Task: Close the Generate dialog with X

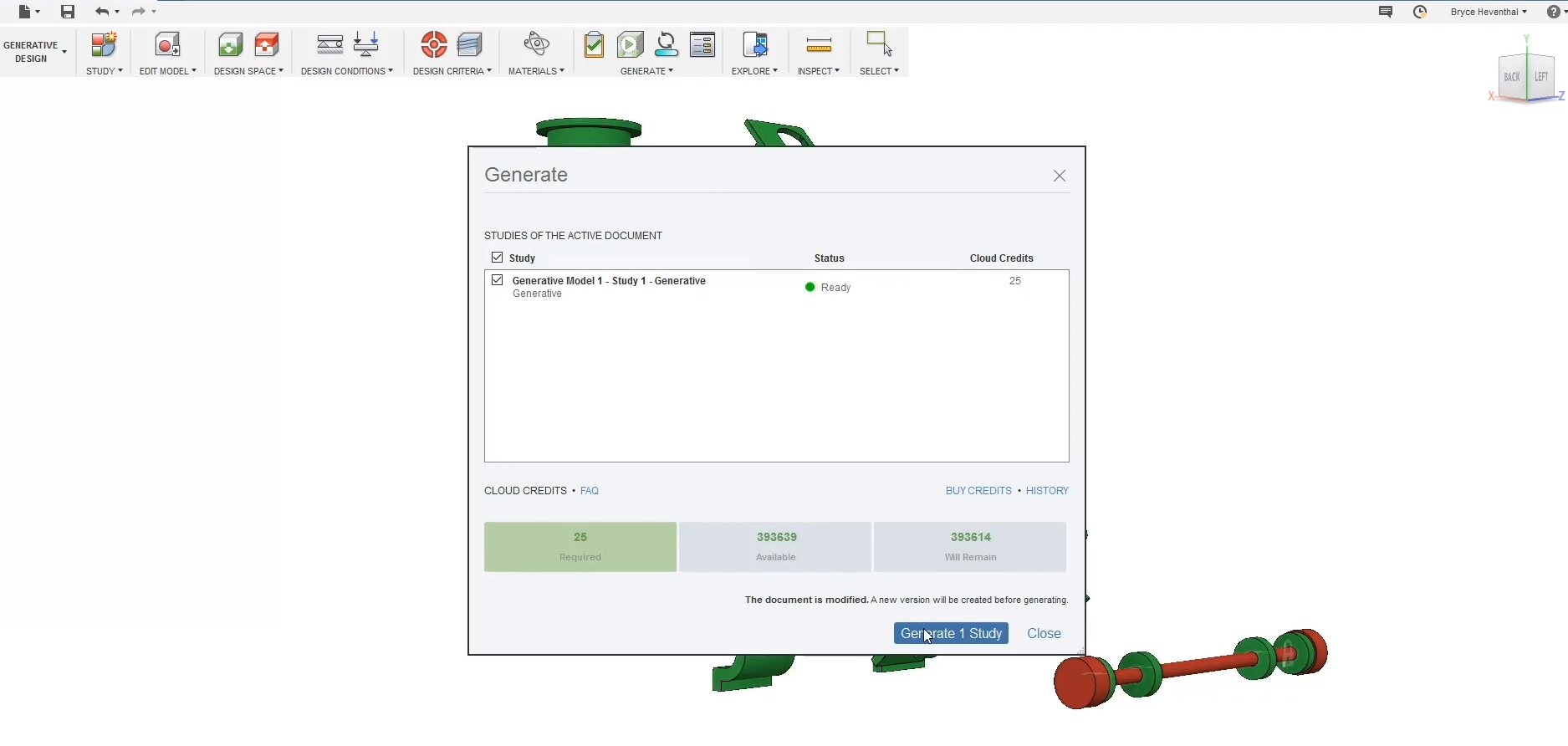Action: point(1060,176)
